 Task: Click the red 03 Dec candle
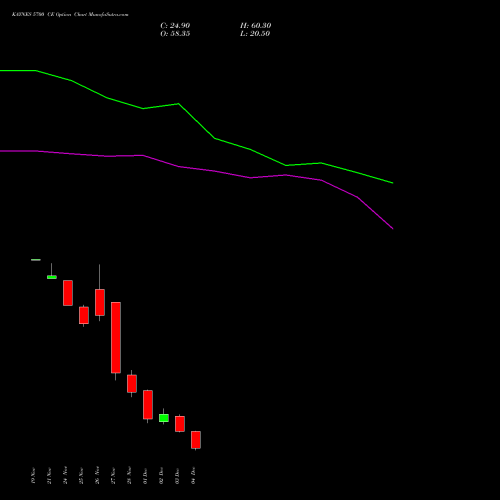tap(180, 424)
